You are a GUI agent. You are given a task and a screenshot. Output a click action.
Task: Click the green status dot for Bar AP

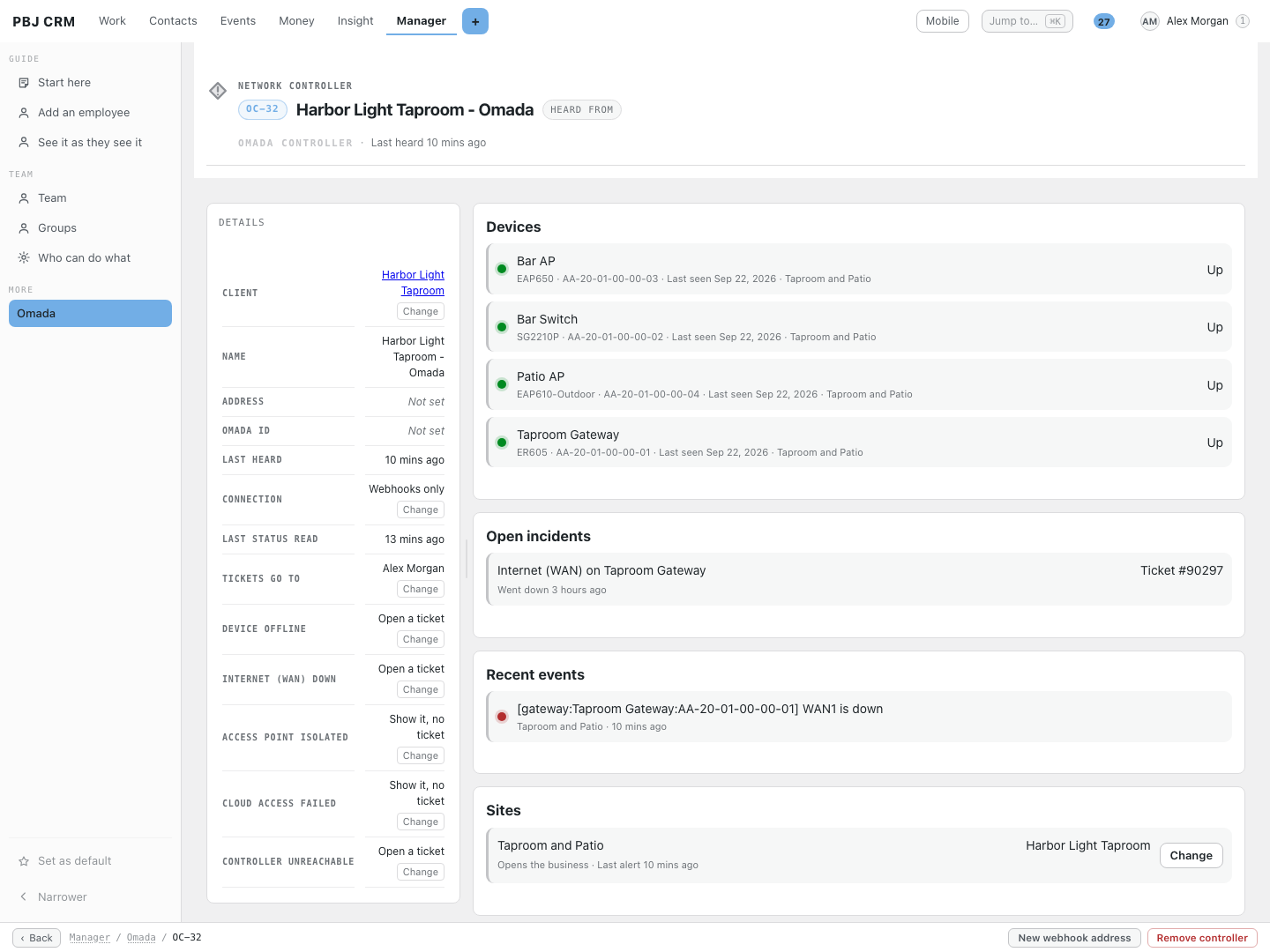[x=502, y=269]
